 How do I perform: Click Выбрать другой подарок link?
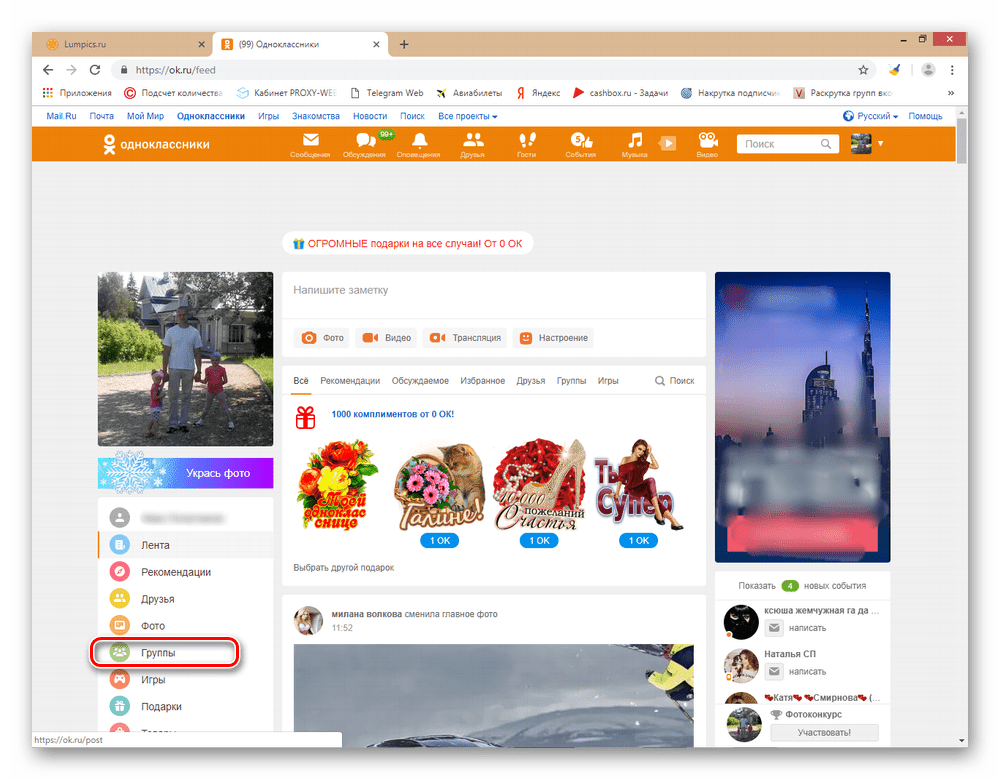click(x=343, y=567)
